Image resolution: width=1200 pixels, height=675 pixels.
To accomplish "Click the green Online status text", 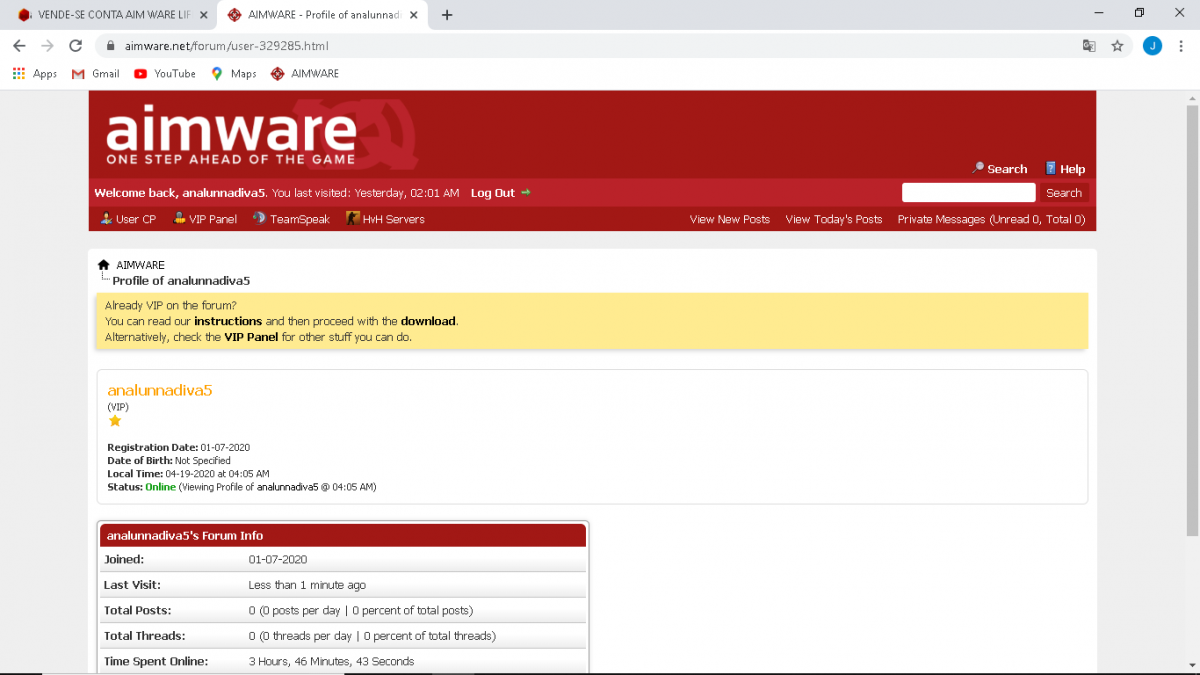I will pos(160,487).
